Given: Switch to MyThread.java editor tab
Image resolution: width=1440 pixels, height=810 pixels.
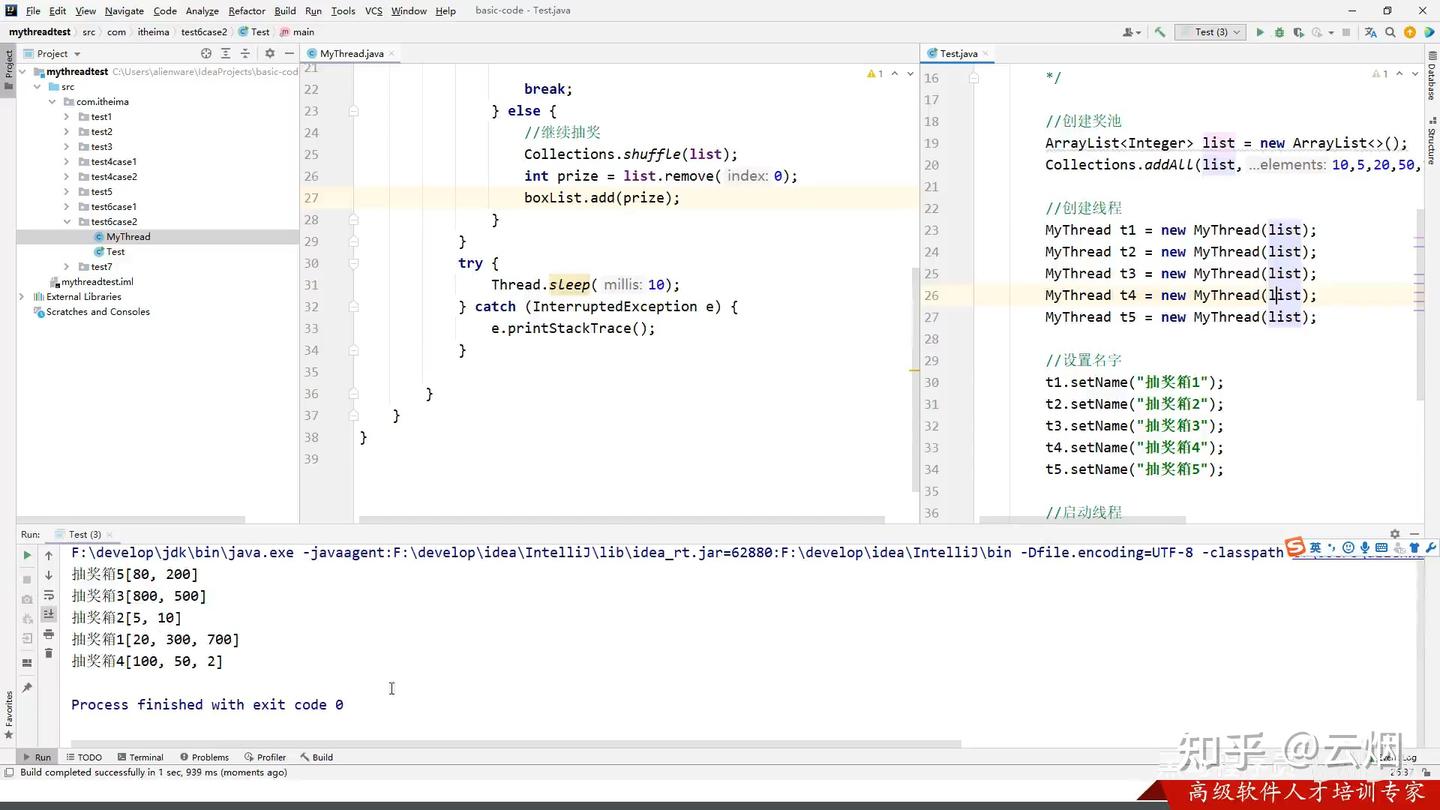Looking at the screenshot, I should tap(351, 54).
